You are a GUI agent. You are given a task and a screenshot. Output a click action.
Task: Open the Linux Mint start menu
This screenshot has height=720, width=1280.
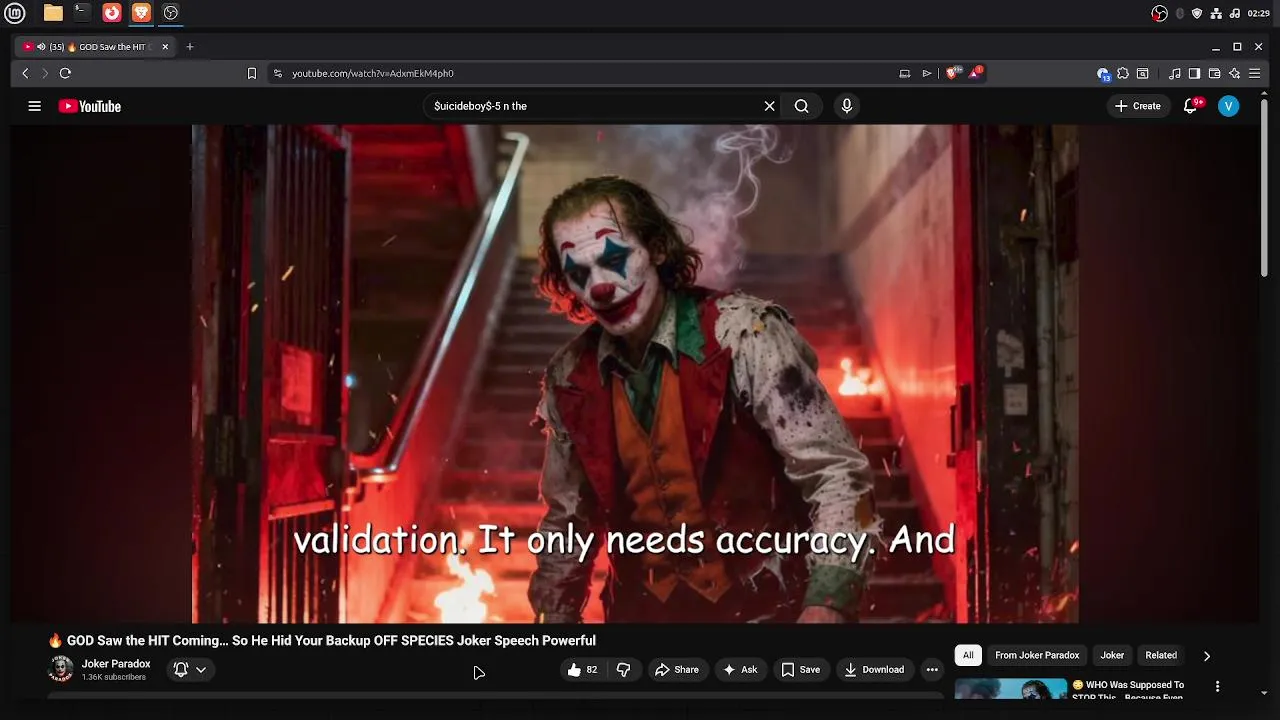click(x=14, y=13)
